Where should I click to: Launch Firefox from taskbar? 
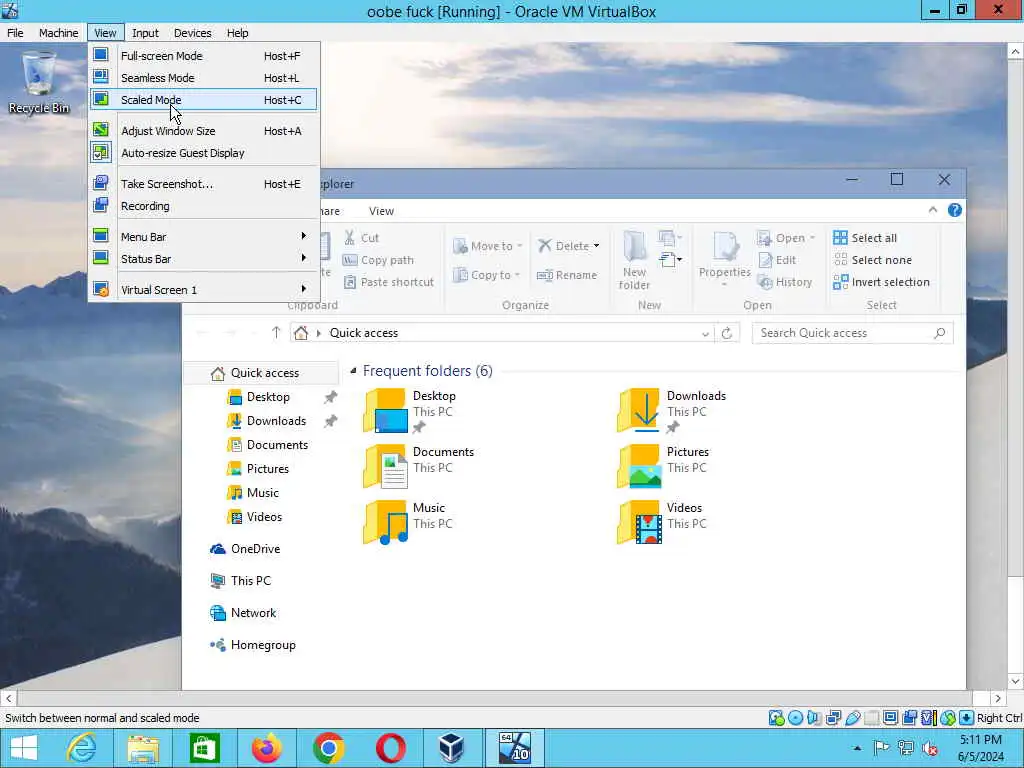pos(266,748)
